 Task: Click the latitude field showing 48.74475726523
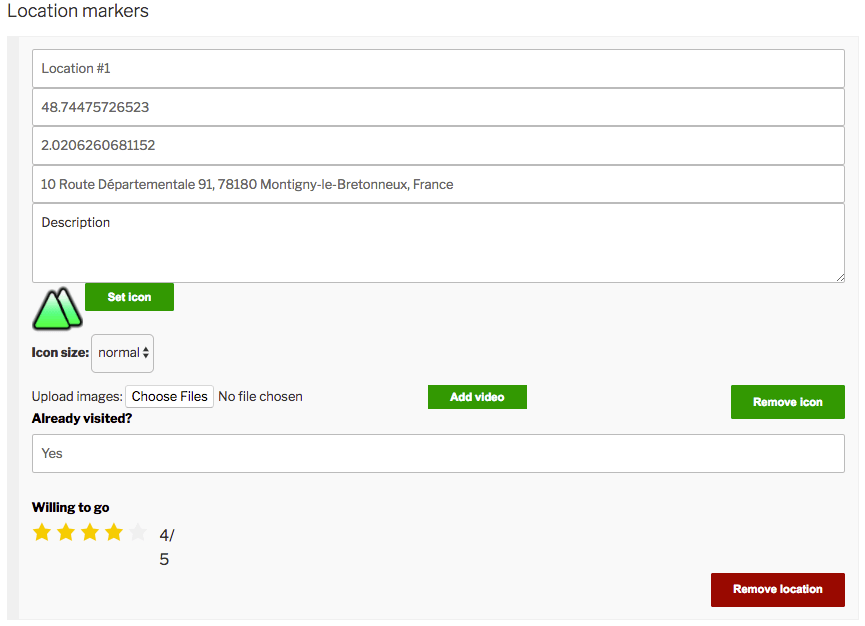pyautogui.click(x=438, y=107)
